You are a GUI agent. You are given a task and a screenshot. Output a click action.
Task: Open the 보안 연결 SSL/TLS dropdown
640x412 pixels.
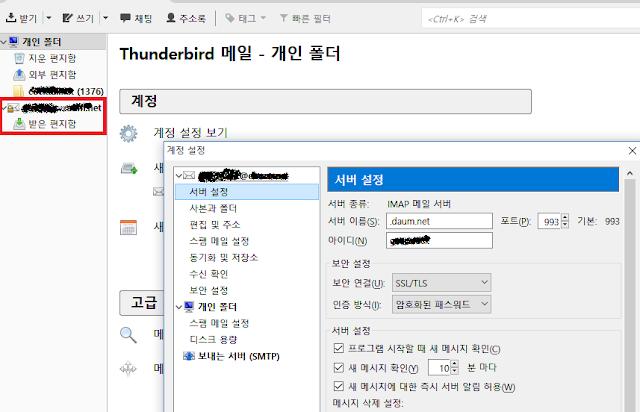[x=441, y=283]
